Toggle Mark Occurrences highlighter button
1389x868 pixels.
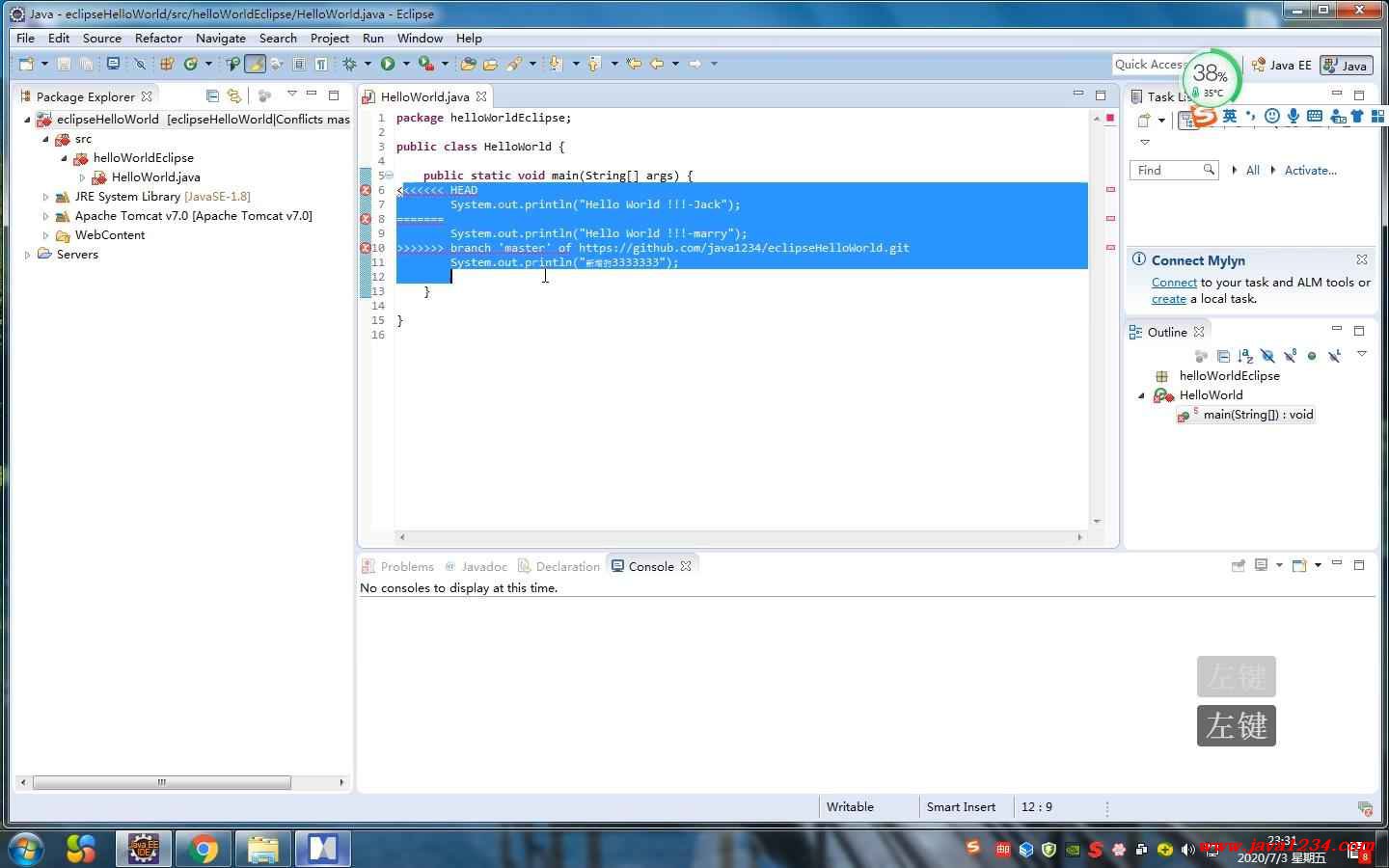tap(255, 64)
